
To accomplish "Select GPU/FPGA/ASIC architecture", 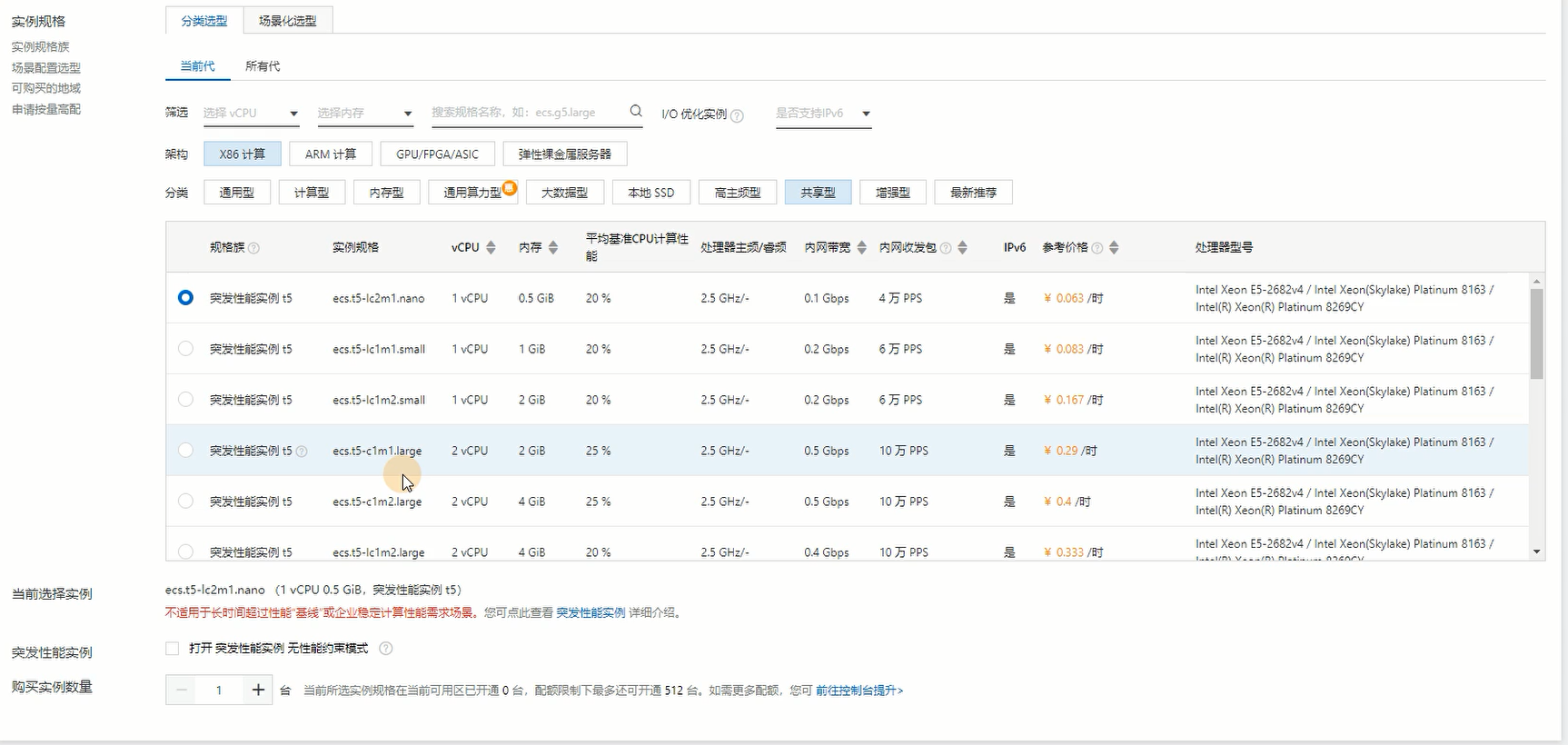I will [437, 154].
